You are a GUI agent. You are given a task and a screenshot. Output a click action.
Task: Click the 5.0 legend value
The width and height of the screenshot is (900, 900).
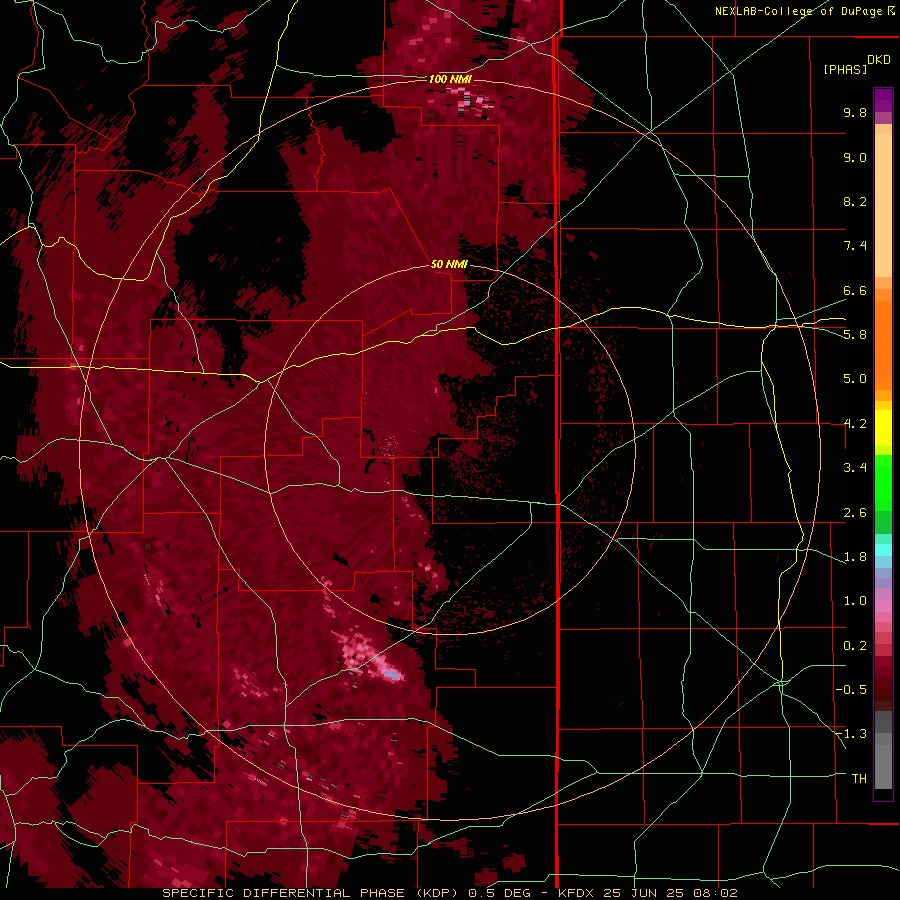[855, 379]
